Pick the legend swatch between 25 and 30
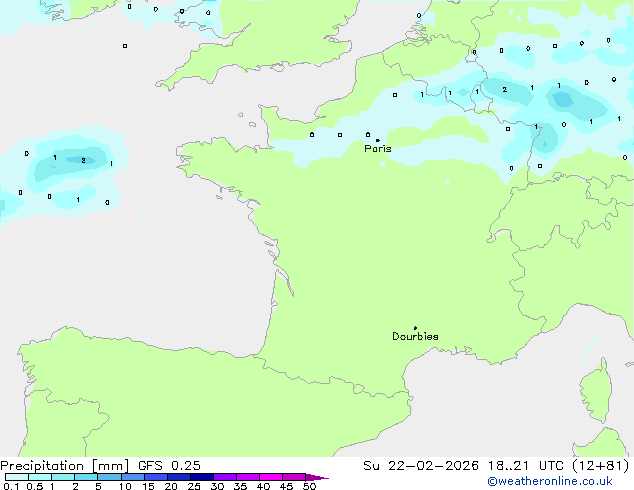This screenshot has width=634, height=490. [201, 477]
